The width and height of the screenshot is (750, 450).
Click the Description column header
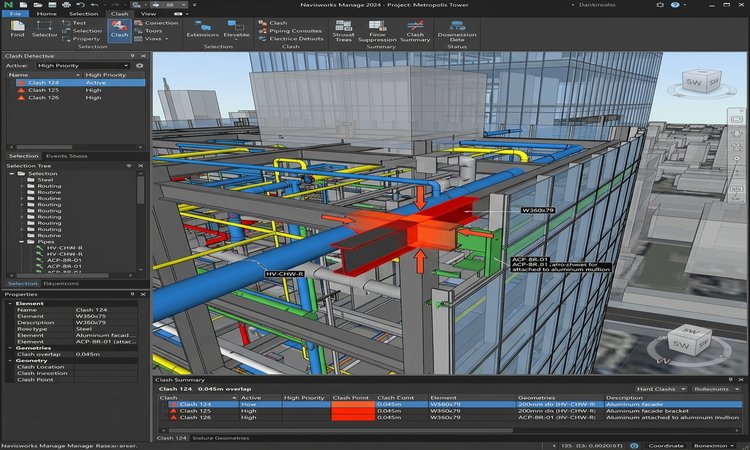click(673, 398)
